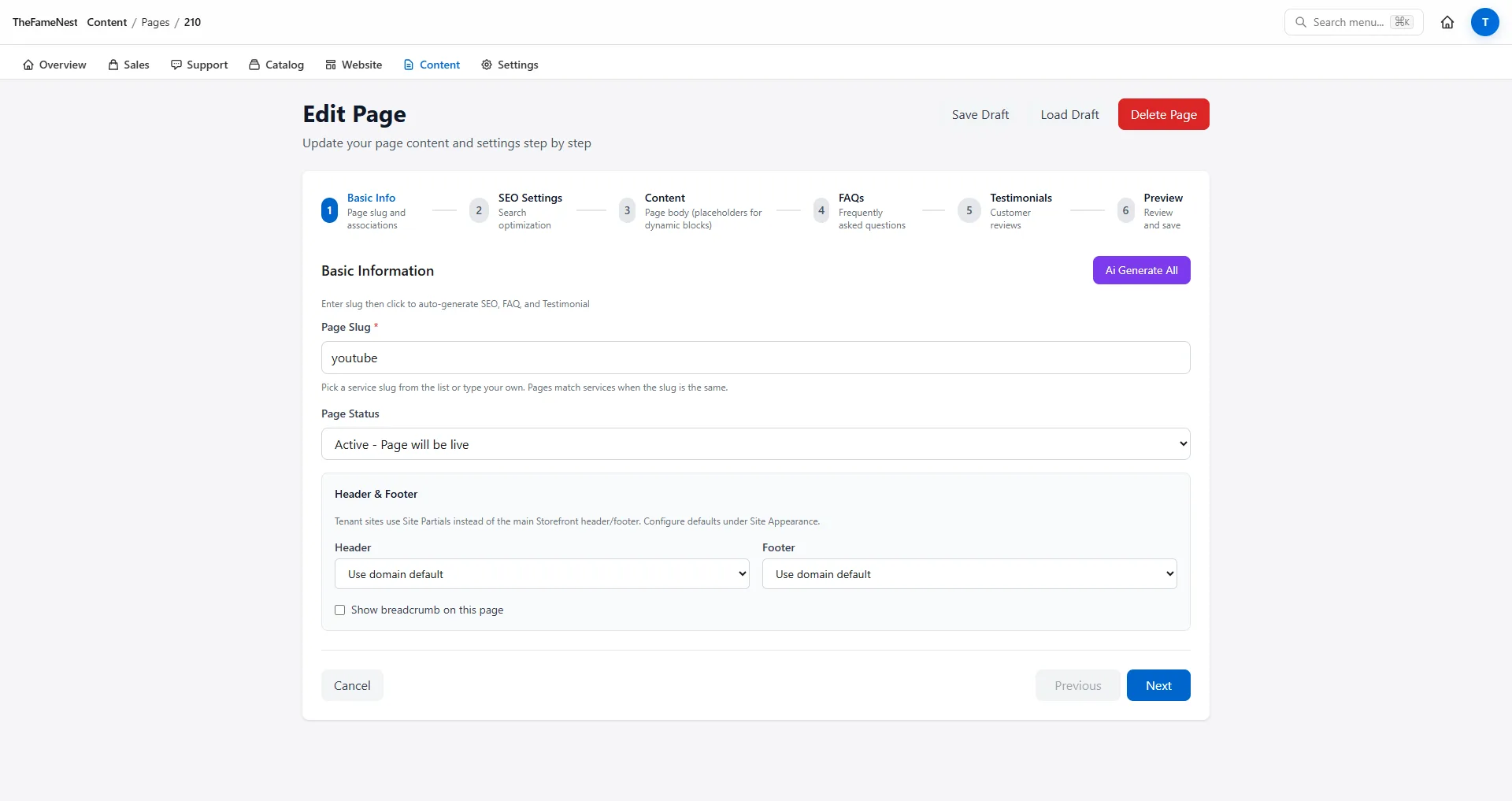The width and height of the screenshot is (1512, 801).
Task: Click the search magnifier icon
Action: click(1301, 22)
